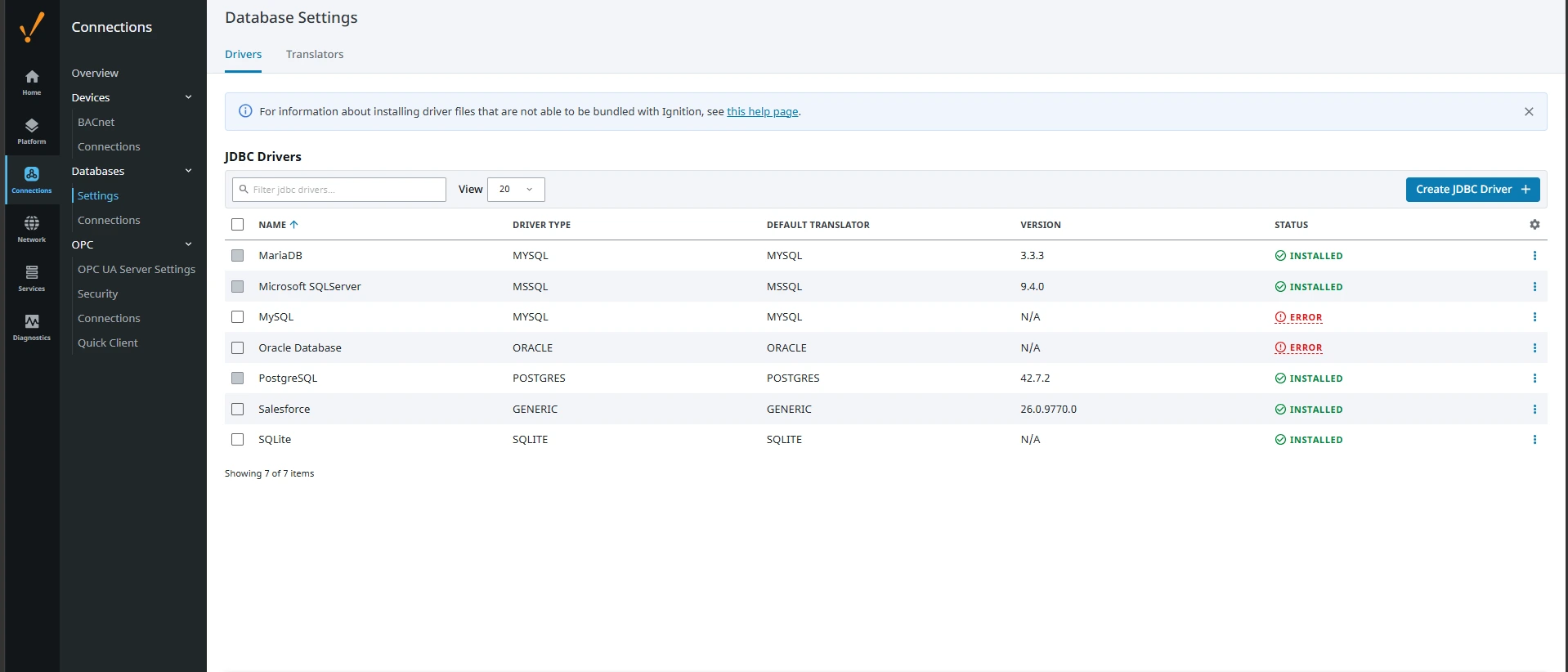Click the MySQL ERROR status
This screenshot has width=1568, height=672.
click(1298, 317)
